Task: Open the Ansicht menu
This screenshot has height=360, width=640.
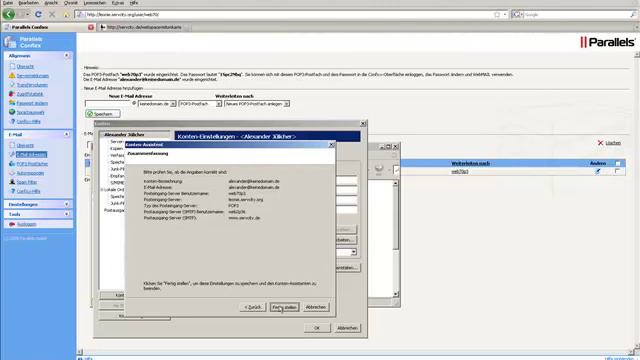Action: (51, 3)
